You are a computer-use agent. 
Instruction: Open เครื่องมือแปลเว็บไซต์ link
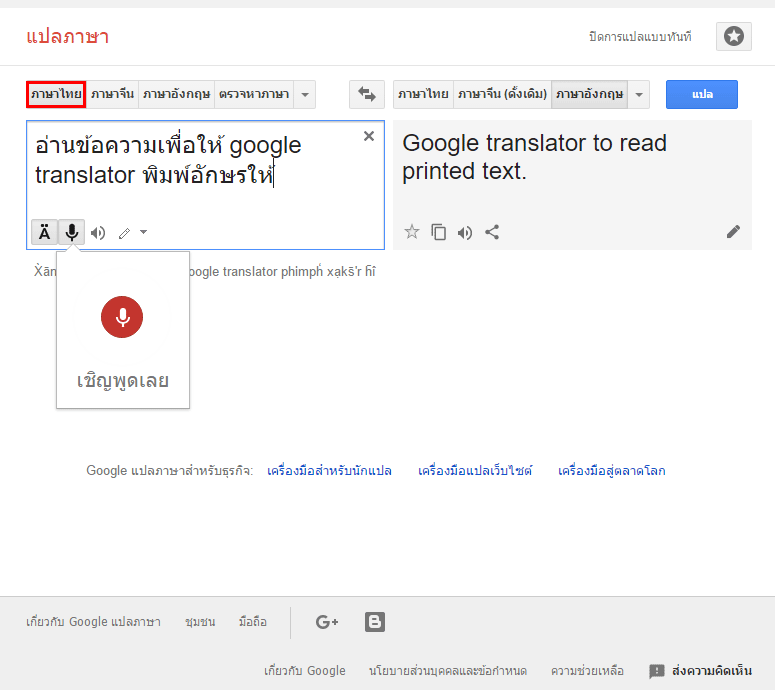pyautogui.click(x=475, y=471)
